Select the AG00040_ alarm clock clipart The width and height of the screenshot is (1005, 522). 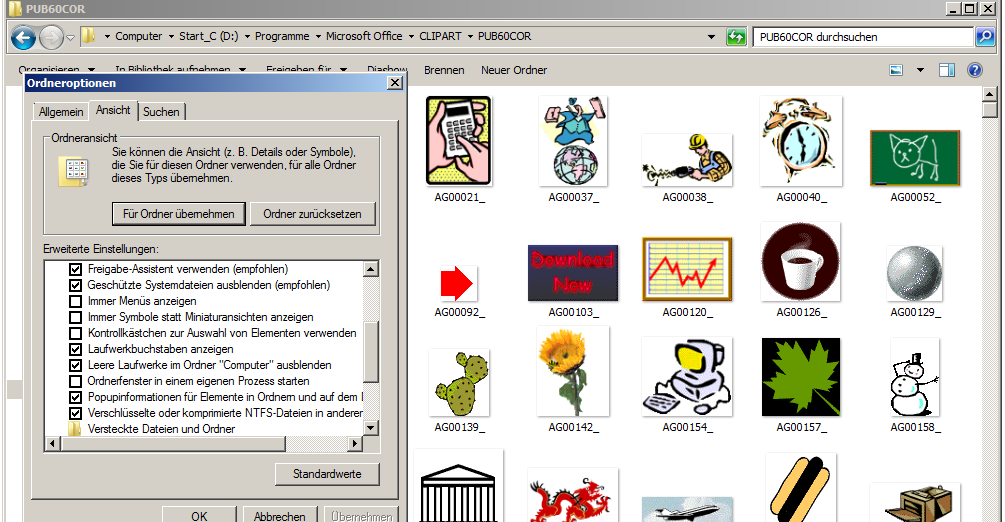801,141
